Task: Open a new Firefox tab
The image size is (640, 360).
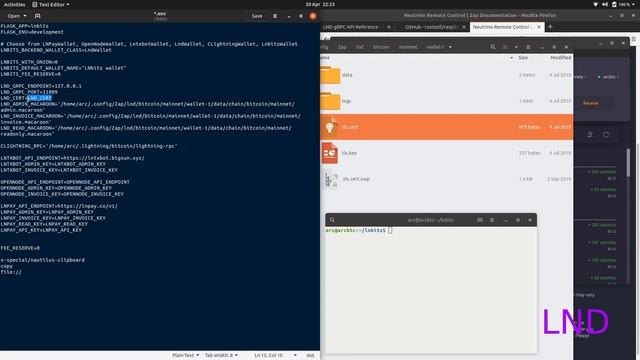Action: click(550, 27)
